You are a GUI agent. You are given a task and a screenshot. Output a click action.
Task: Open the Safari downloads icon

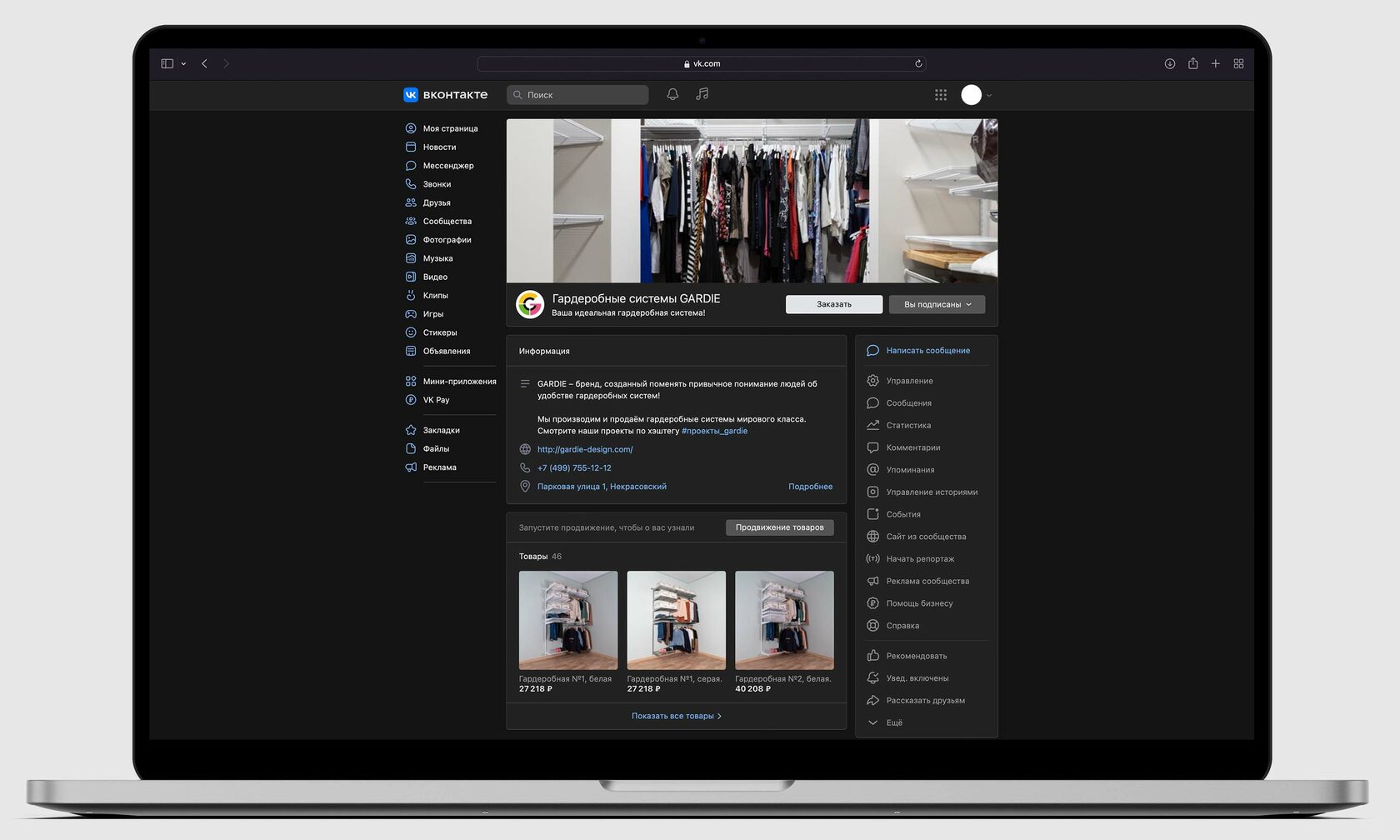click(1170, 63)
